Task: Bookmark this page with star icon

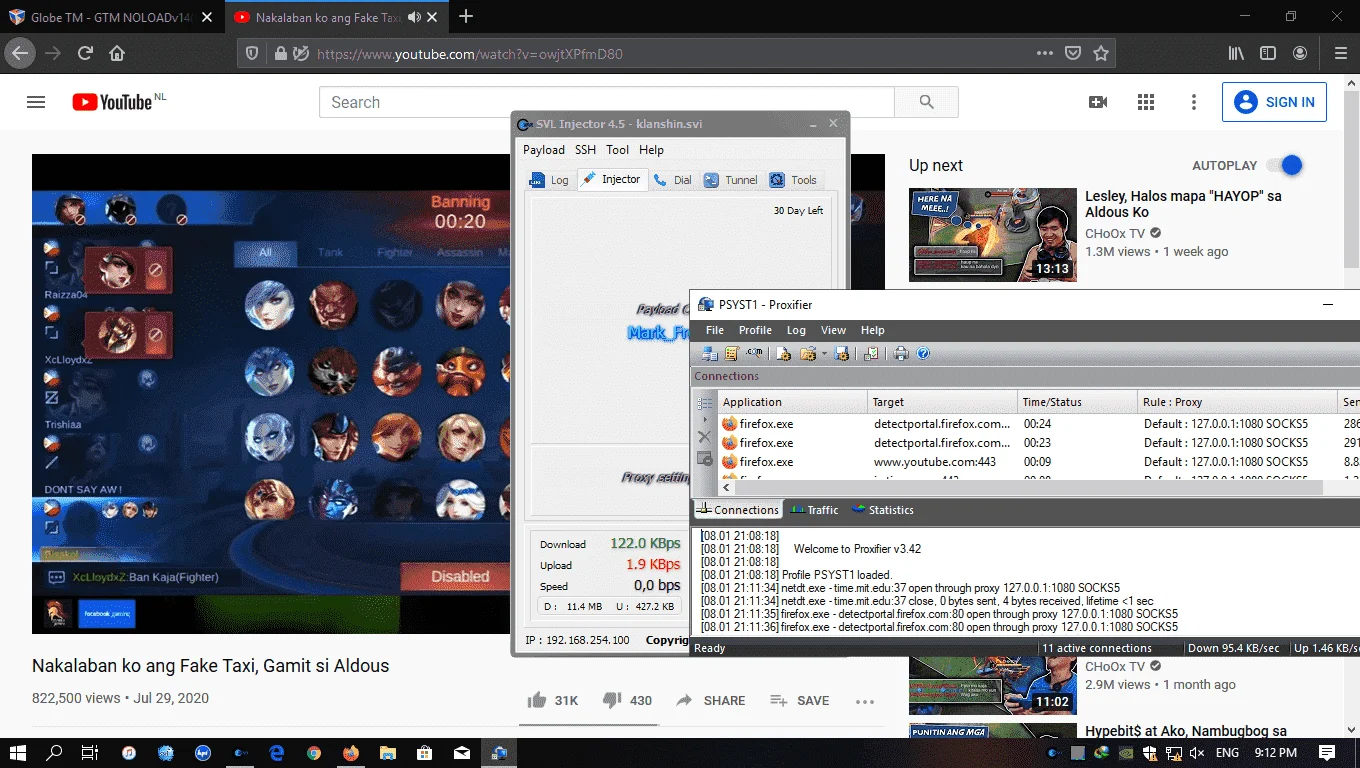Action: (x=1101, y=53)
